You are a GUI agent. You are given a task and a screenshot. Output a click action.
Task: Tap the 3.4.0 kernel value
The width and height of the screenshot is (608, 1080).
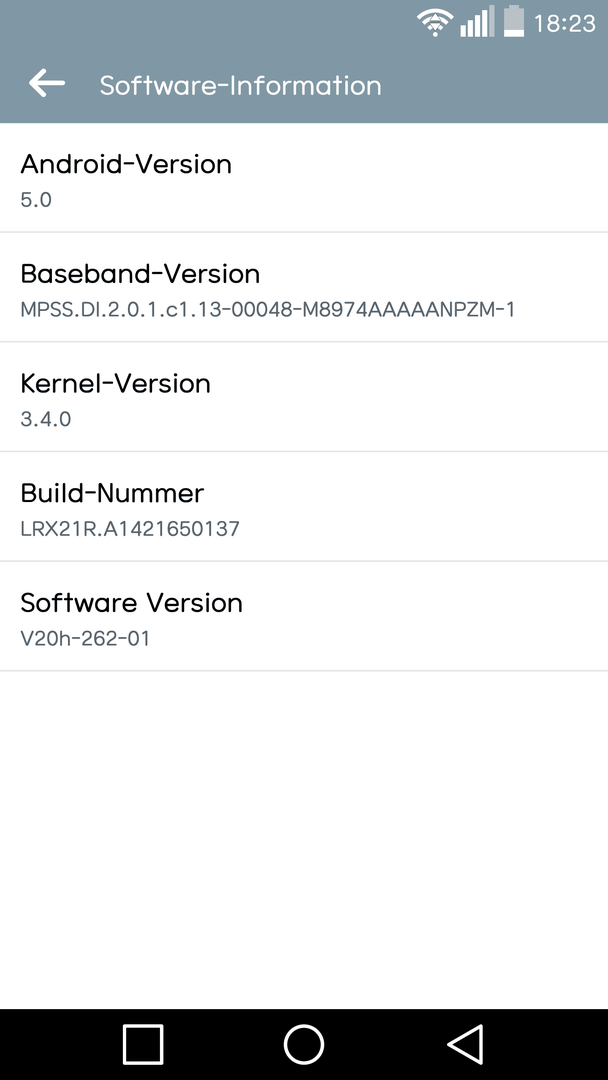45,419
